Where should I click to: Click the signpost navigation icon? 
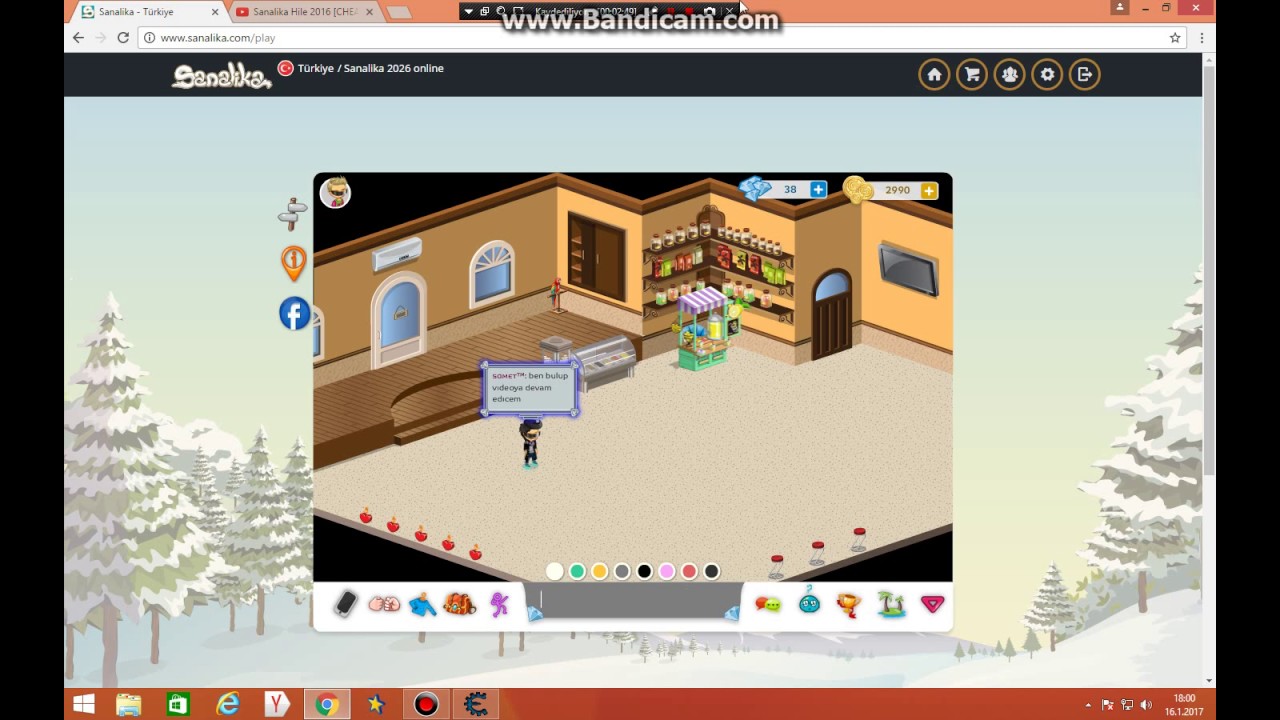tap(292, 213)
